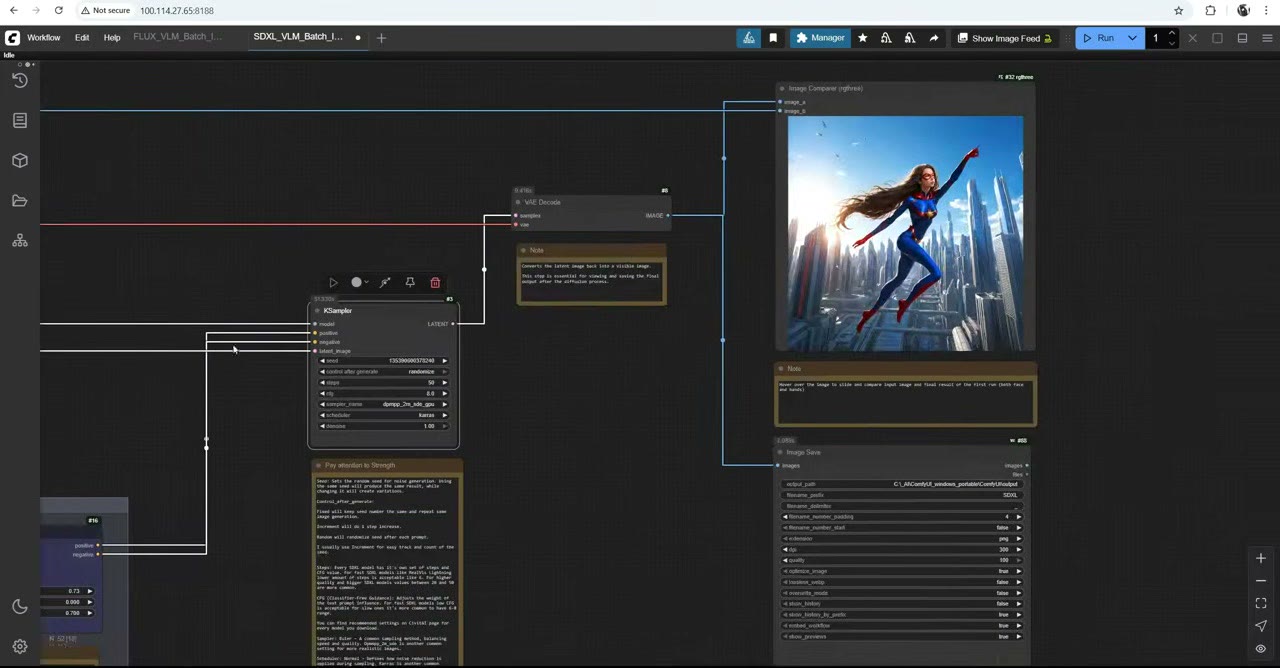Open the queue history sidebar panel
The width and height of the screenshot is (1280, 668).
20,80
